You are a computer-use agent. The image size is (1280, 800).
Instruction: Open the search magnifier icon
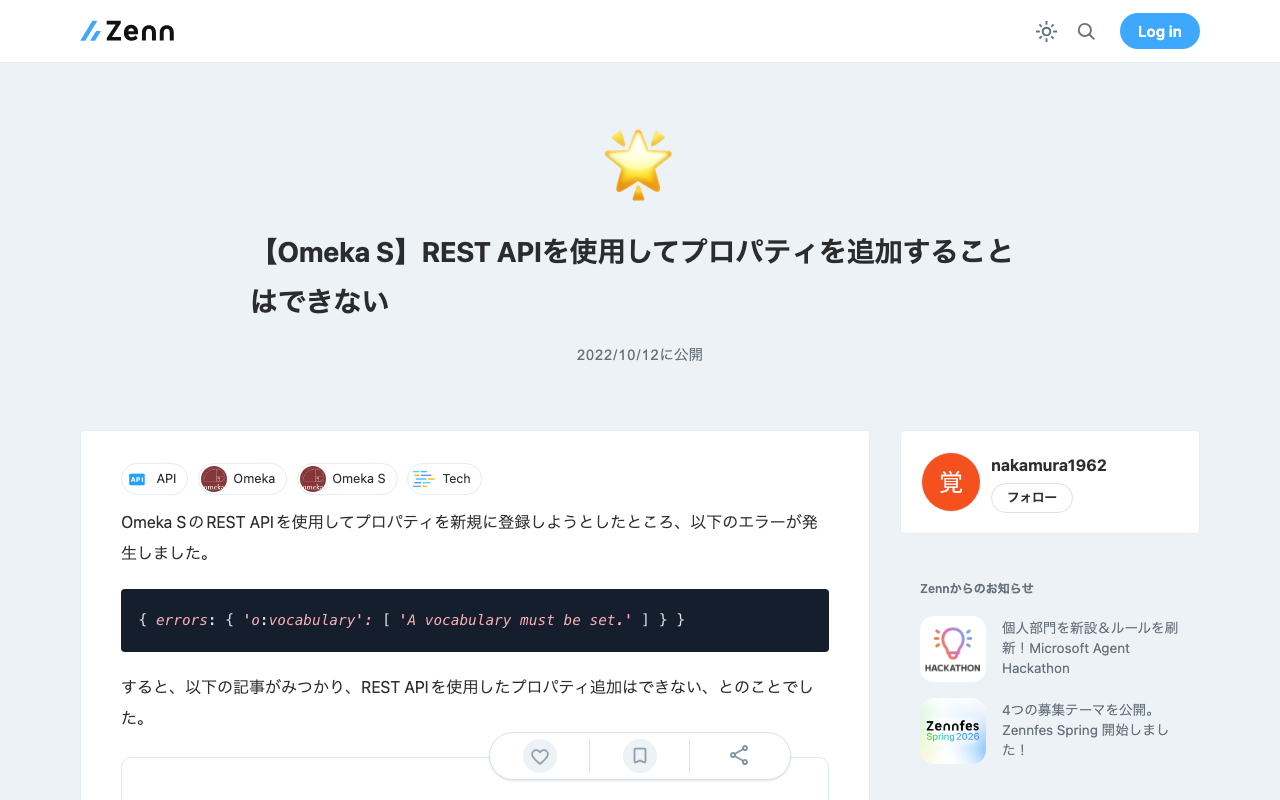pyautogui.click(x=1086, y=32)
